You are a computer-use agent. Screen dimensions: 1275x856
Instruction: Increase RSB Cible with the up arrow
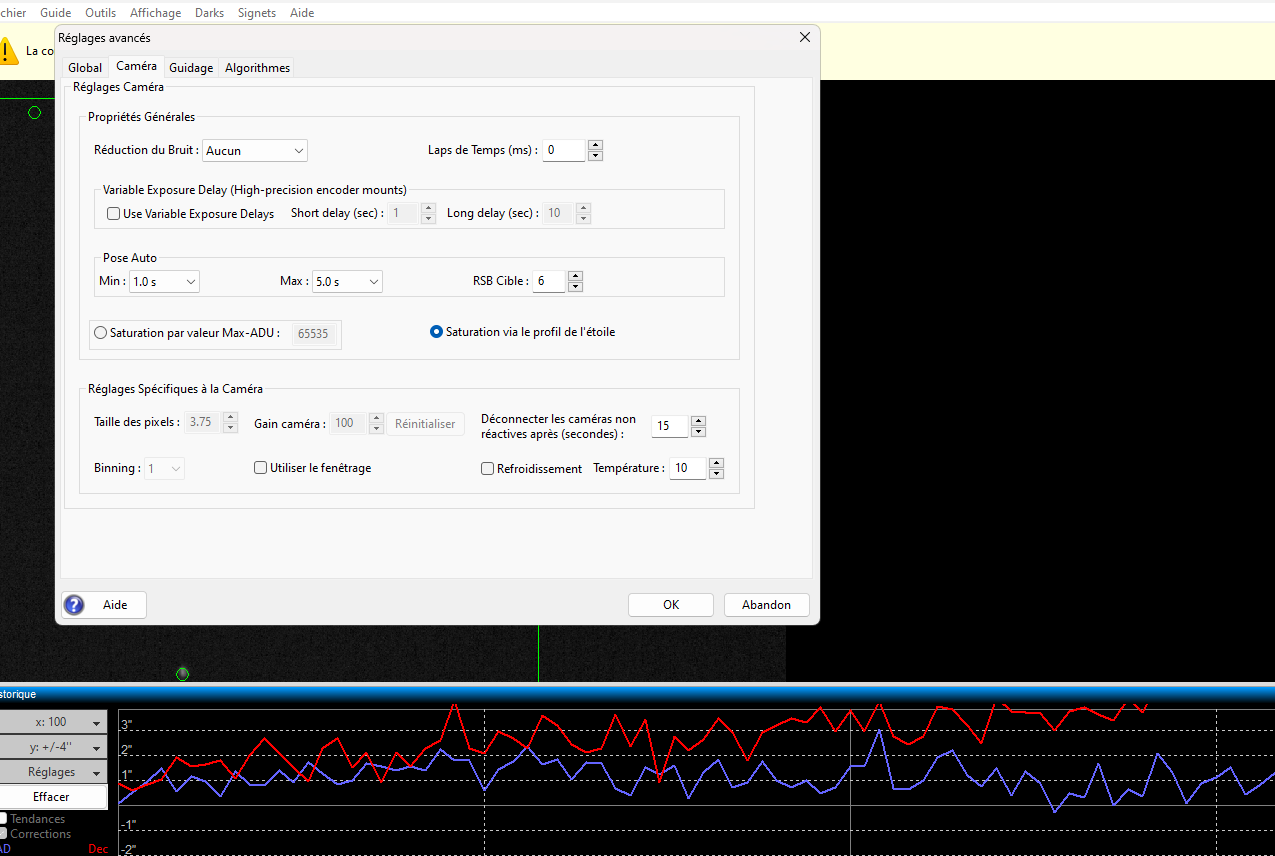pyautogui.click(x=574, y=276)
